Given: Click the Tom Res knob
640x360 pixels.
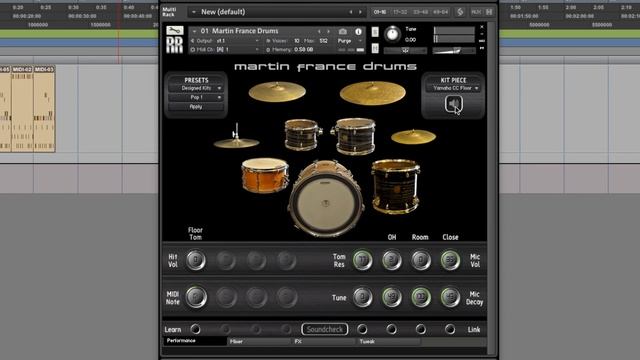Looking at the screenshot, I should coord(362,260).
